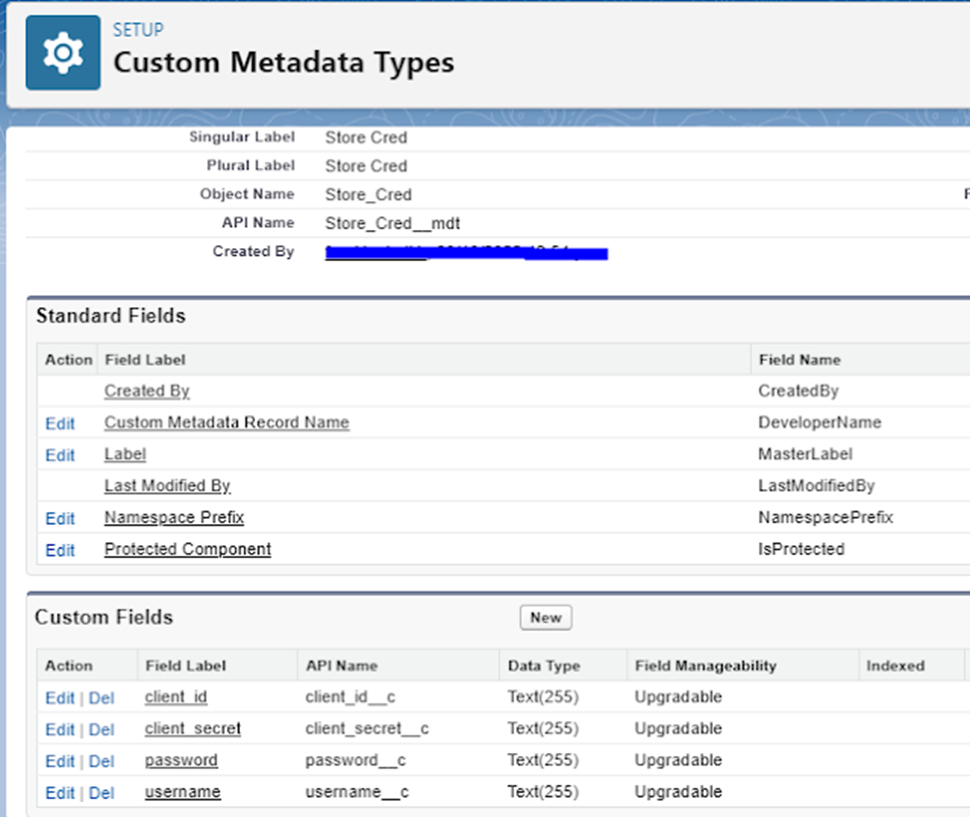Edit the Label standard field

pos(60,456)
